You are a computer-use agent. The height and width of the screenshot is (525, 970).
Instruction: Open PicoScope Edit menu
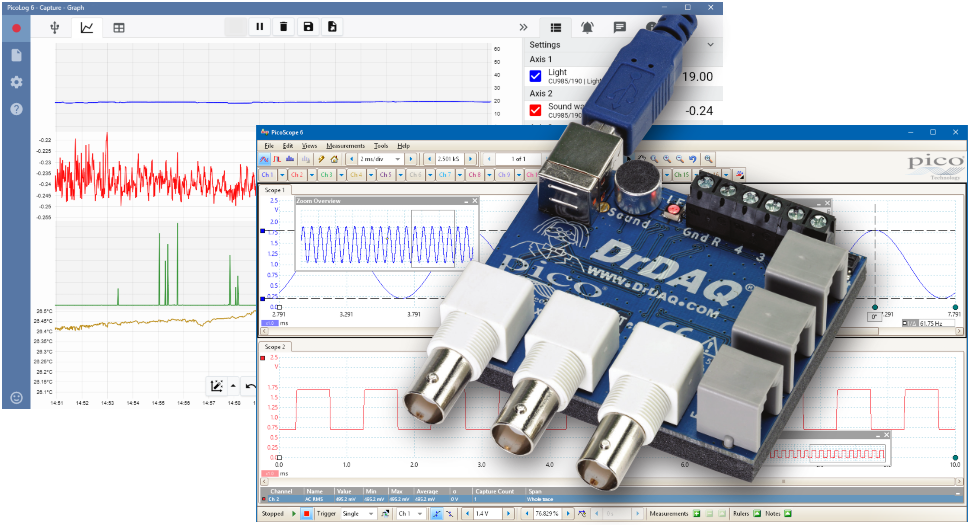pyautogui.click(x=288, y=146)
